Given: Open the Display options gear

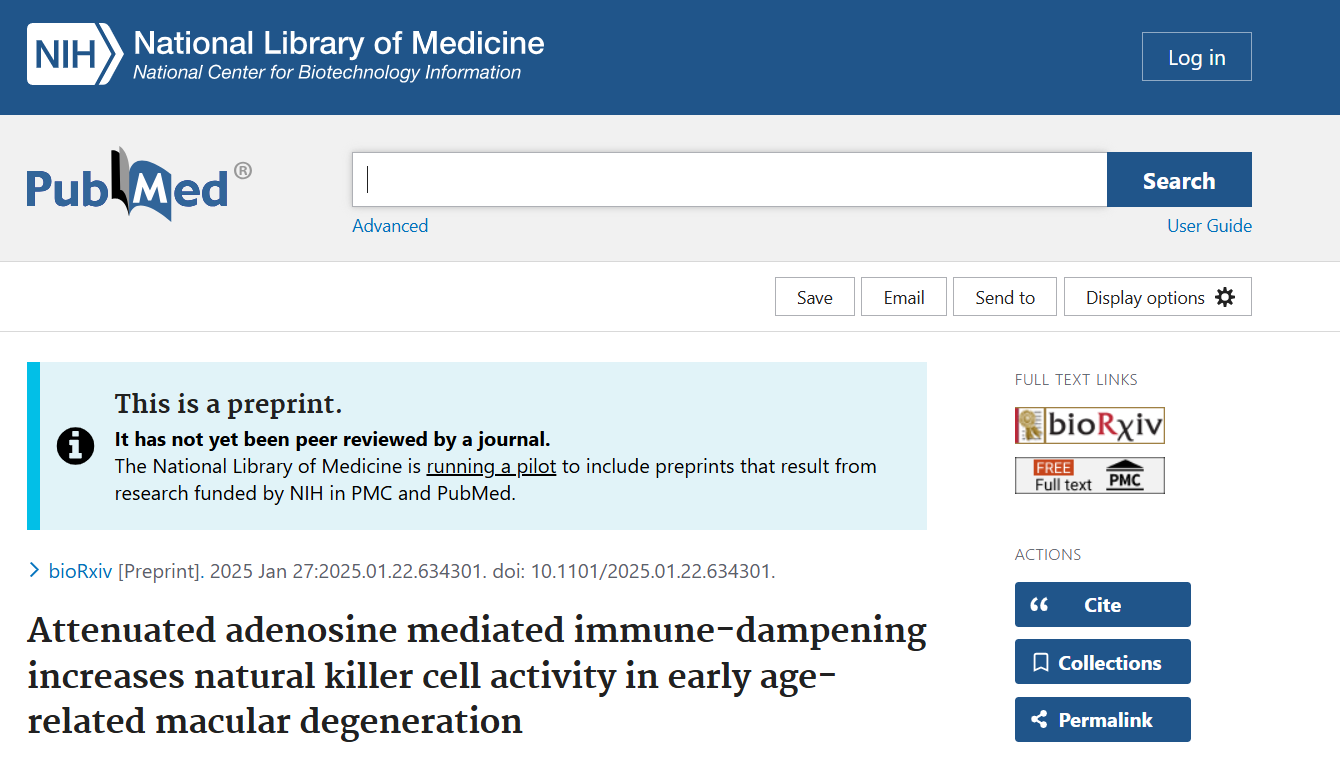Looking at the screenshot, I should (x=1226, y=297).
